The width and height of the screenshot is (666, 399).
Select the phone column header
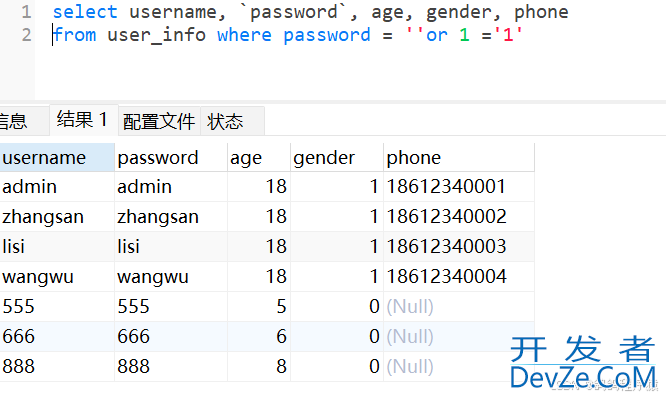coord(459,158)
